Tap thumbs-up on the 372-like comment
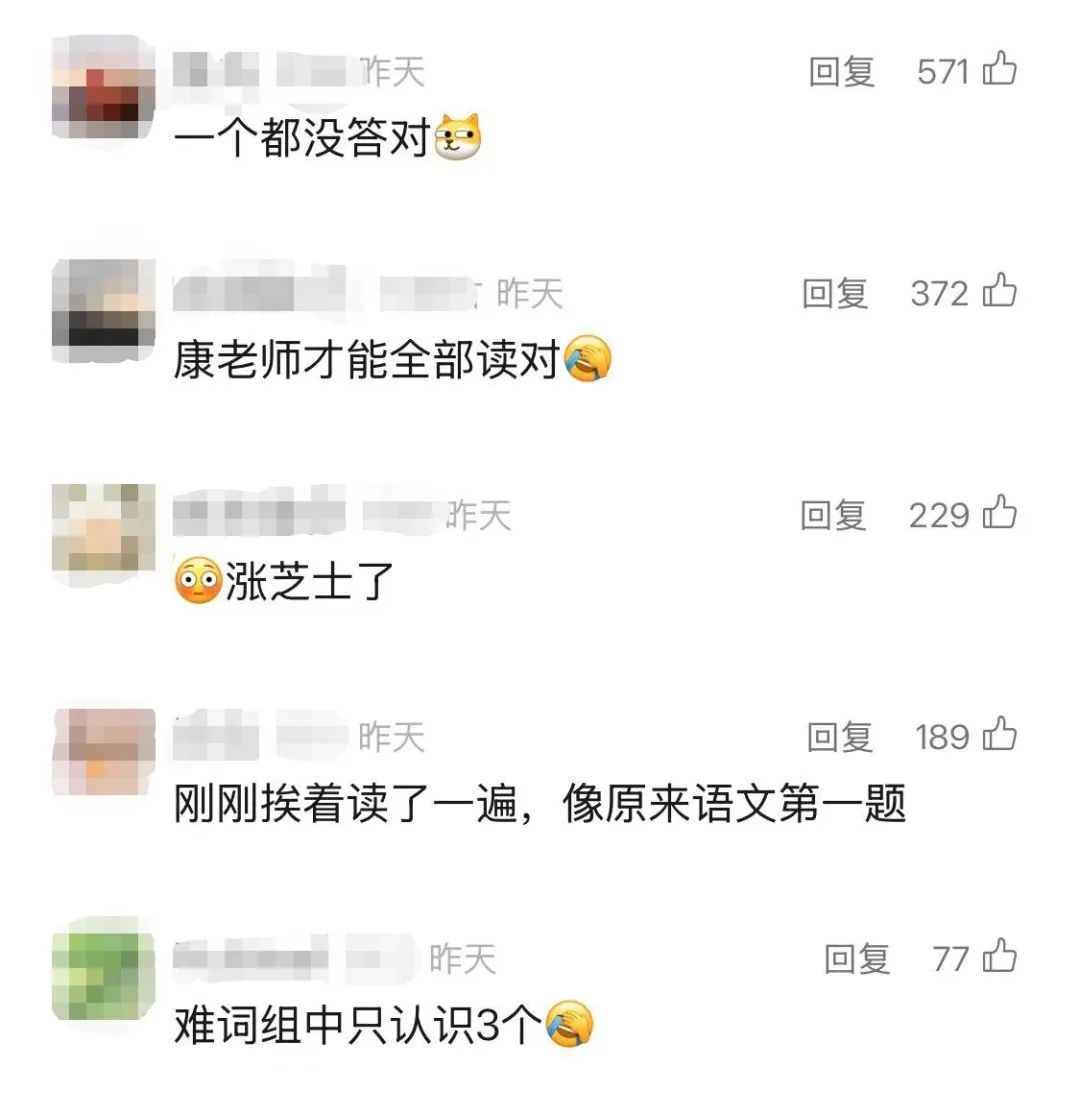The image size is (1080, 1115). tap(999, 291)
